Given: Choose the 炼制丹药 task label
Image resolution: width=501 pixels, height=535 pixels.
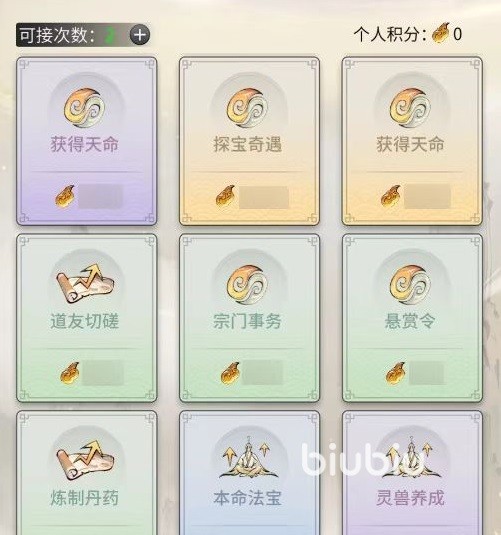Looking at the screenshot, I should pyautogui.click(x=85, y=498).
